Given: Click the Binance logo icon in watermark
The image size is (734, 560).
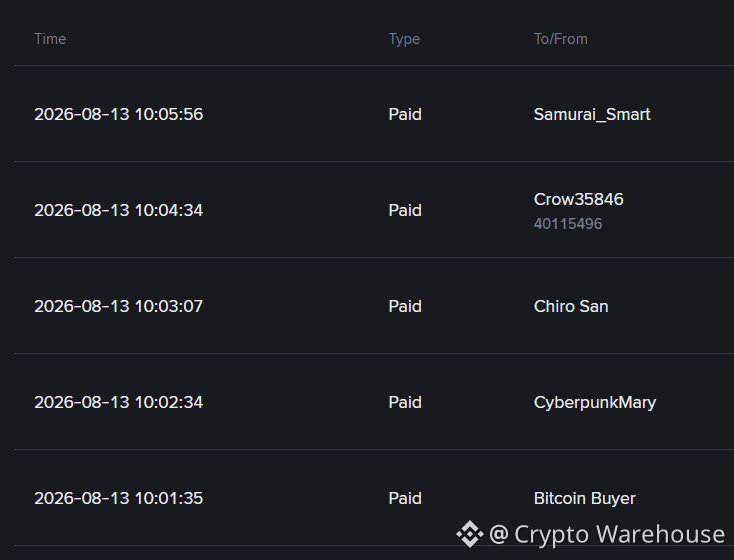Looking at the screenshot, I should point(470,534).
